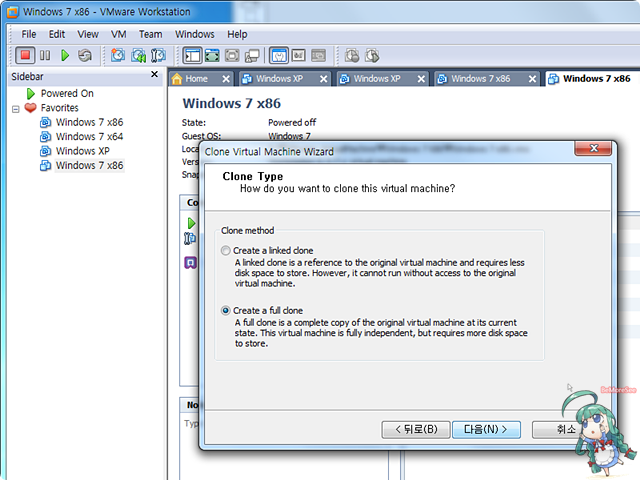Click green power-on arrow in Commands panel
The image size is (640, 480).
(191, 223)
